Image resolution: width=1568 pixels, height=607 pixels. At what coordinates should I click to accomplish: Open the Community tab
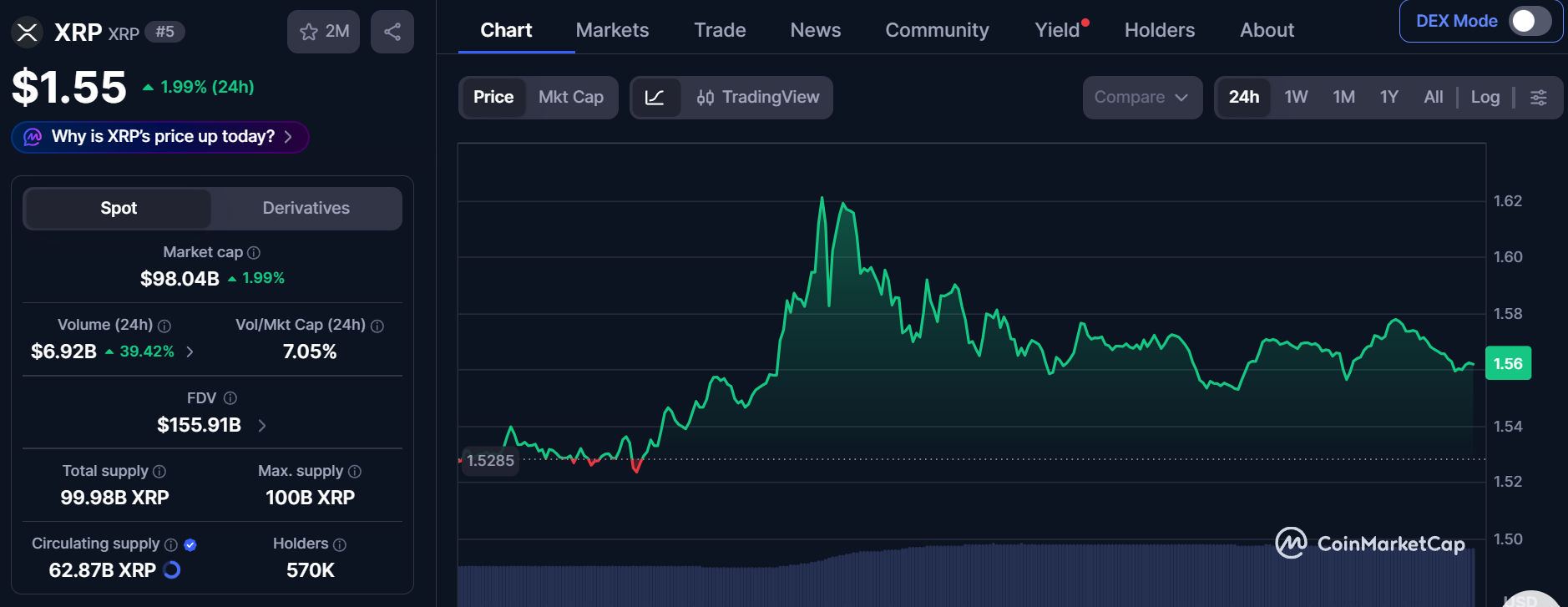pos(937,30)
